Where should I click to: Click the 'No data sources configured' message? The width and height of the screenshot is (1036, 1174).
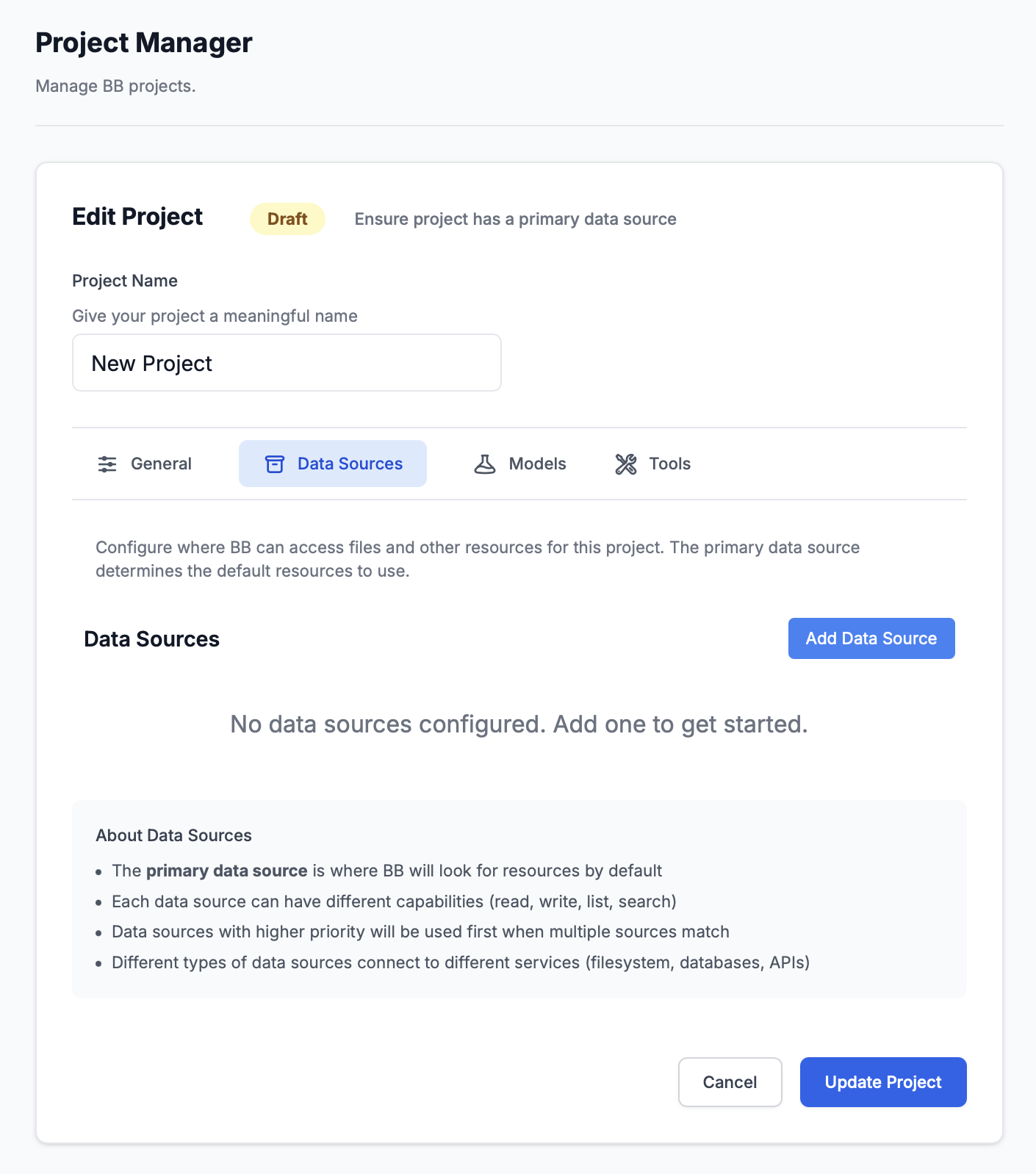pyautogui.click(x=519, y=724)
